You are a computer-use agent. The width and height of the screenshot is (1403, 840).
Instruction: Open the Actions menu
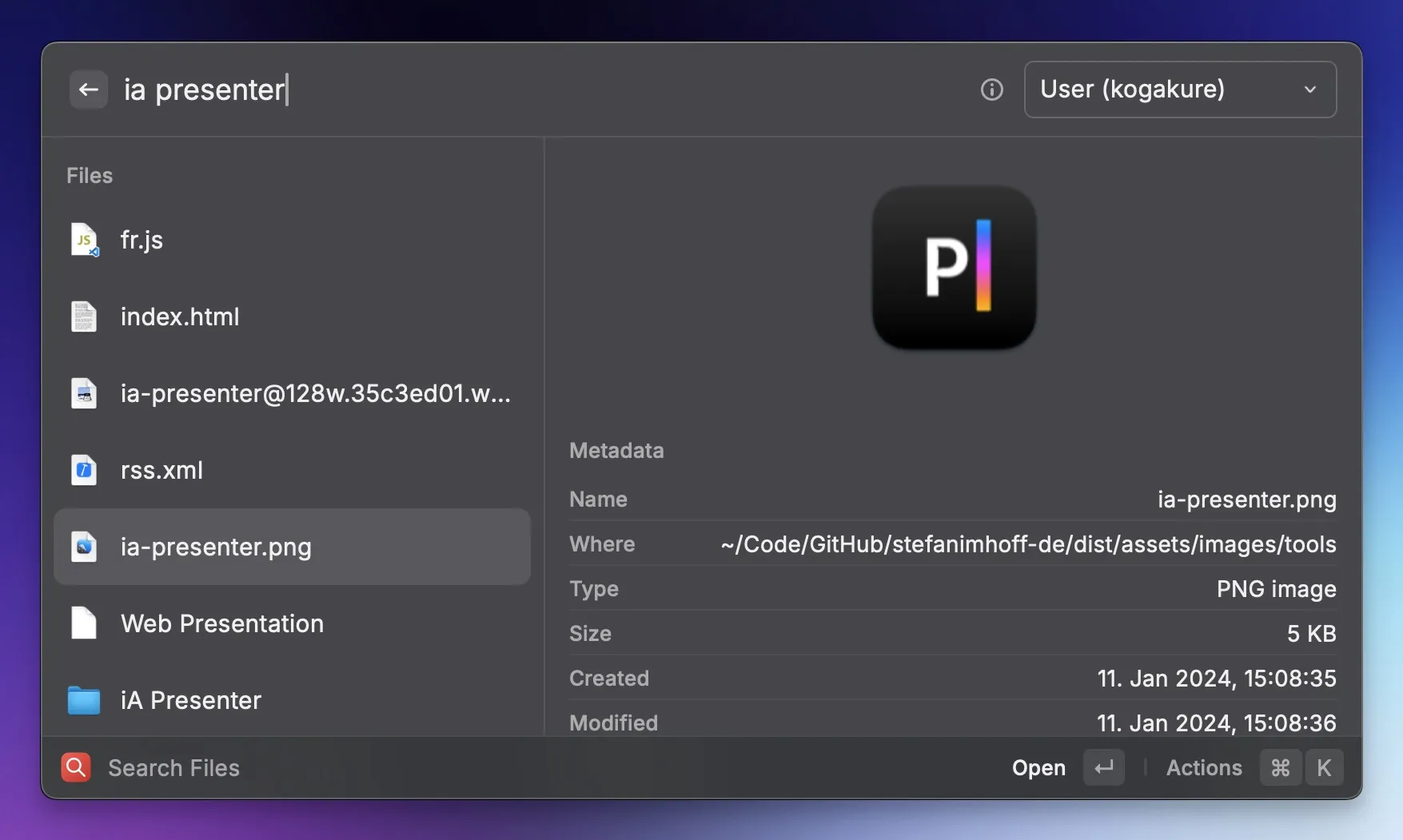(1203, 767)
